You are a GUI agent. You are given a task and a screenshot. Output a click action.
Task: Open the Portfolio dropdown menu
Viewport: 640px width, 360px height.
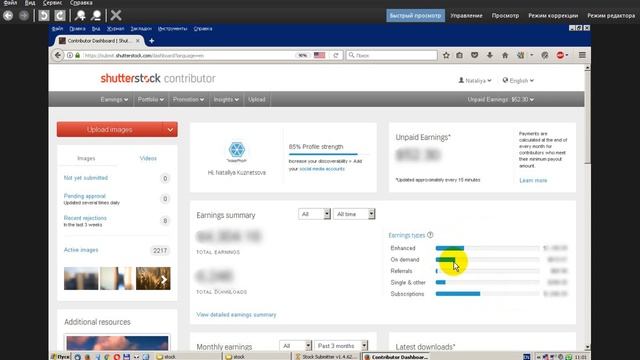click(151, 100)
